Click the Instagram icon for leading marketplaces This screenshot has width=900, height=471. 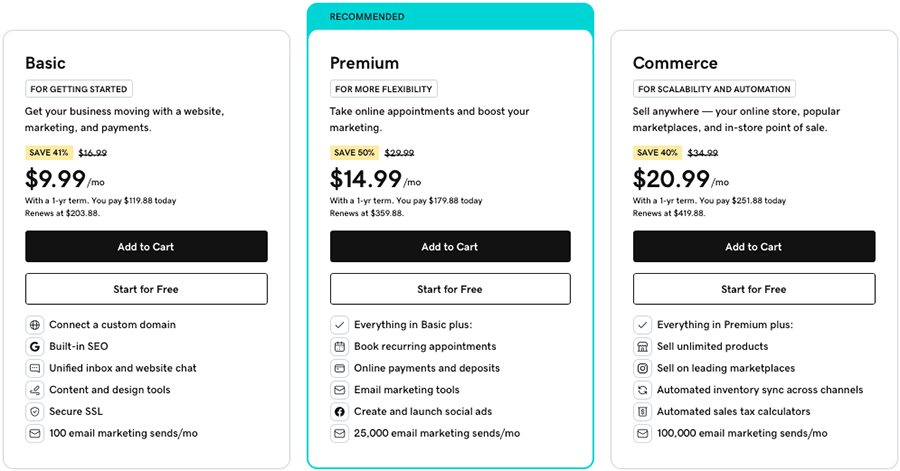642,368
